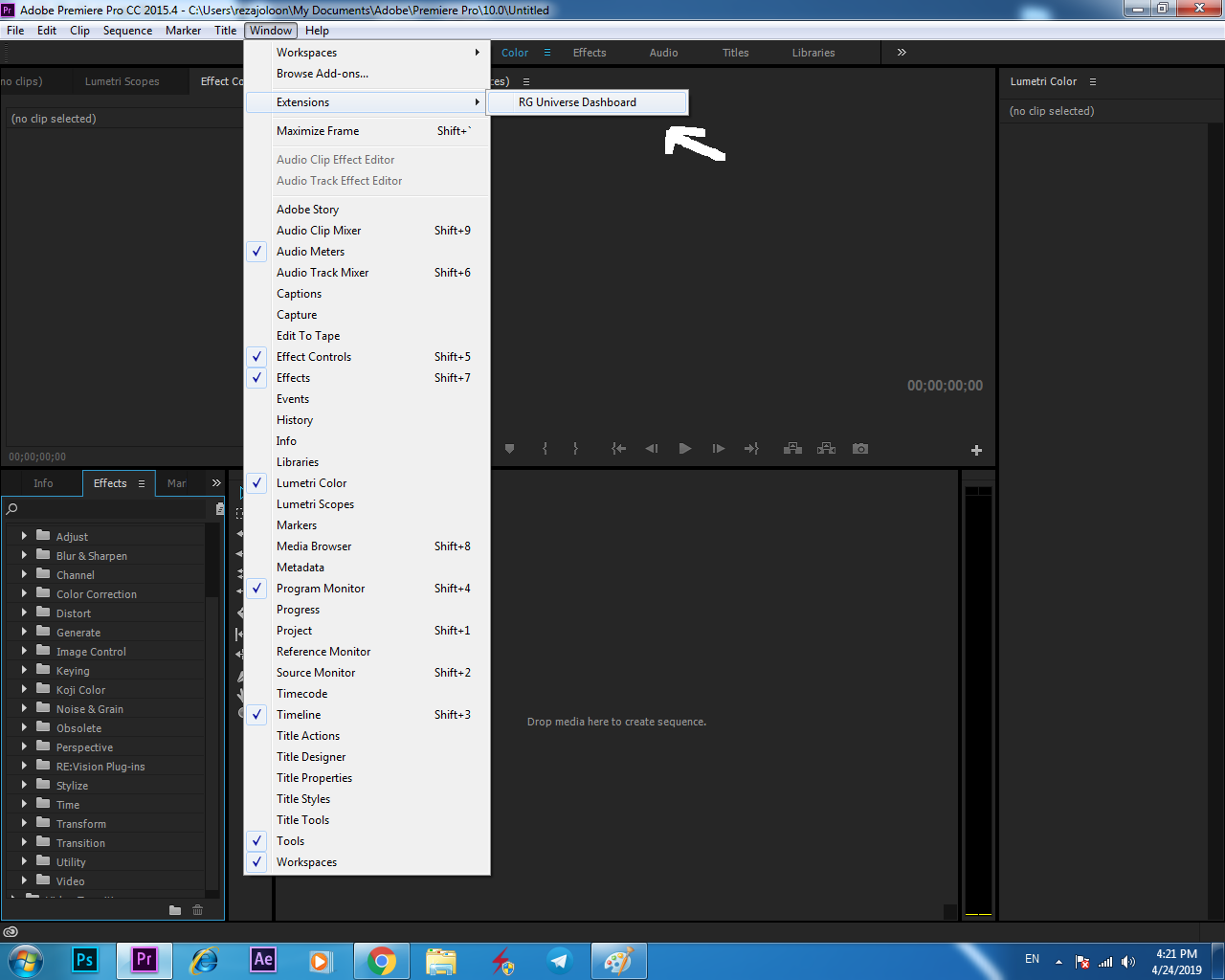1225x980 pixels.
Task: Click the audio meter level bars
Action: tap(978, 701)
